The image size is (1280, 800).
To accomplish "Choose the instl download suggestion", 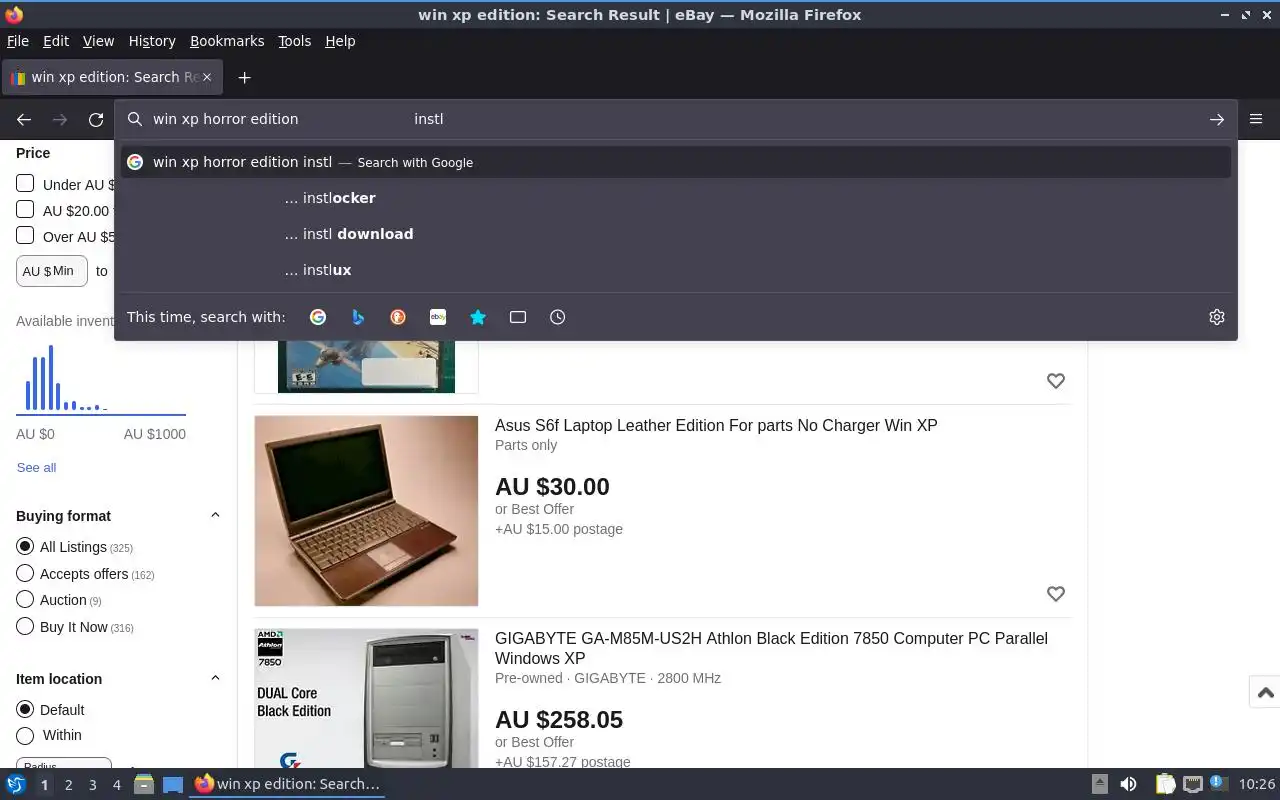I will click(x=676, y=234).
